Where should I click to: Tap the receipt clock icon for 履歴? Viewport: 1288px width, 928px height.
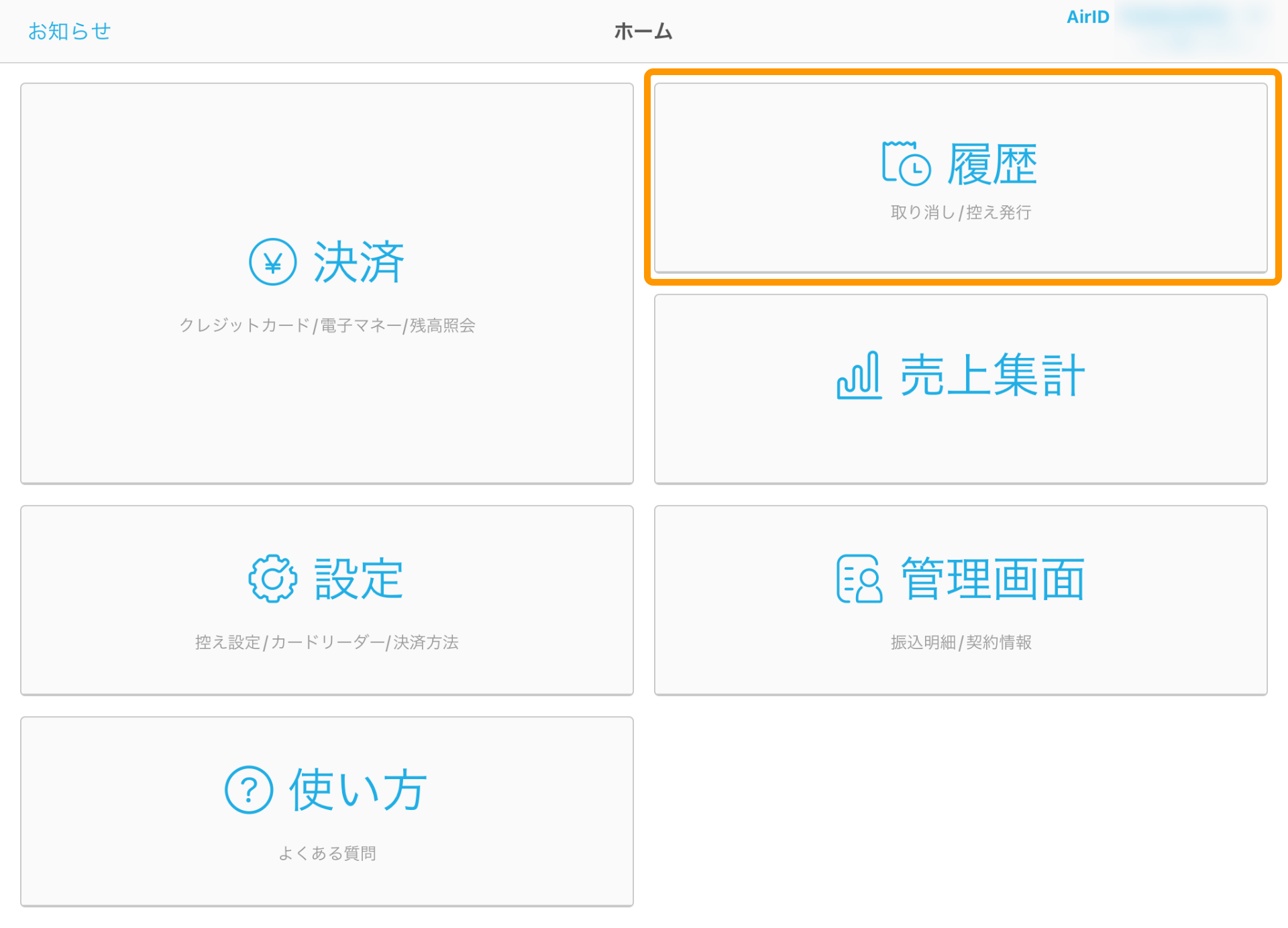coord(906,163)
